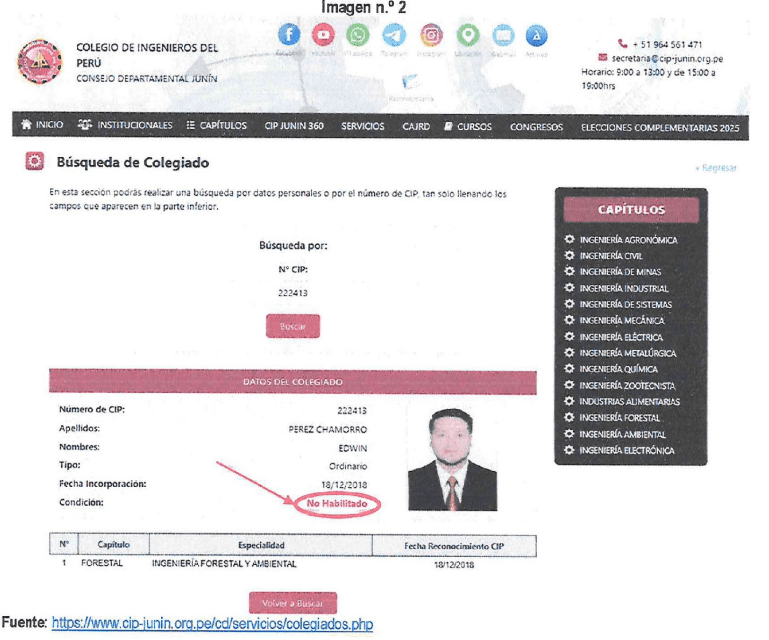Click the green location pin icon
Screen dimensions: 769x640
click(468, 35)
